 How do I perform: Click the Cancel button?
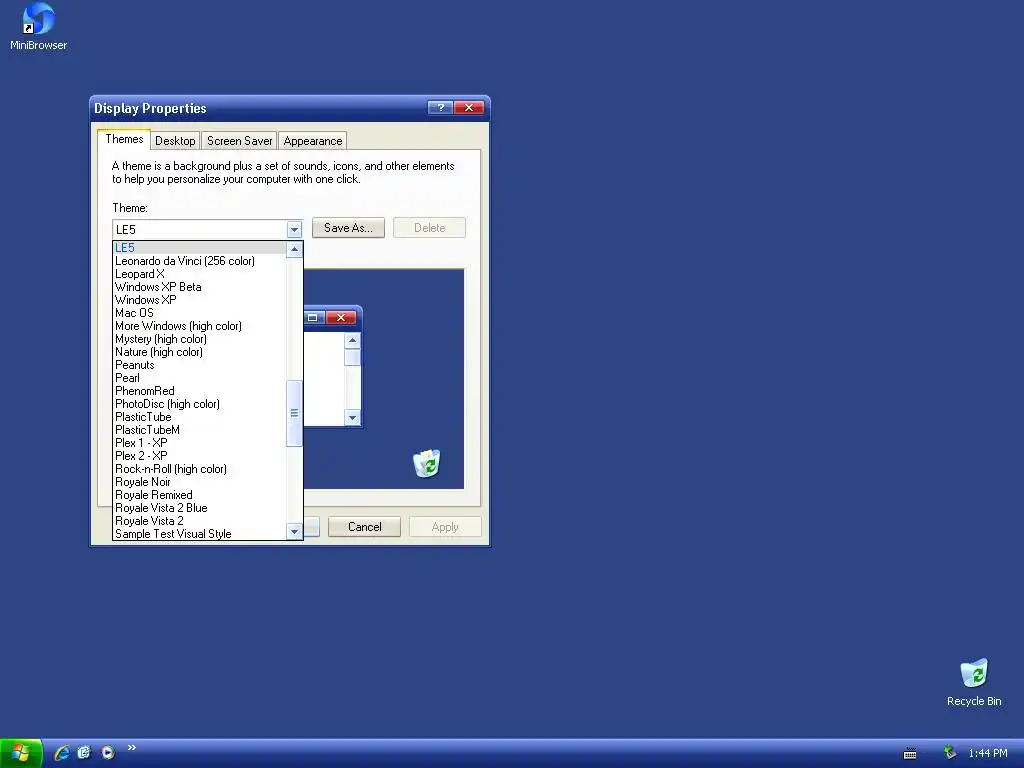pyautogui.click(x=364, y=527)
